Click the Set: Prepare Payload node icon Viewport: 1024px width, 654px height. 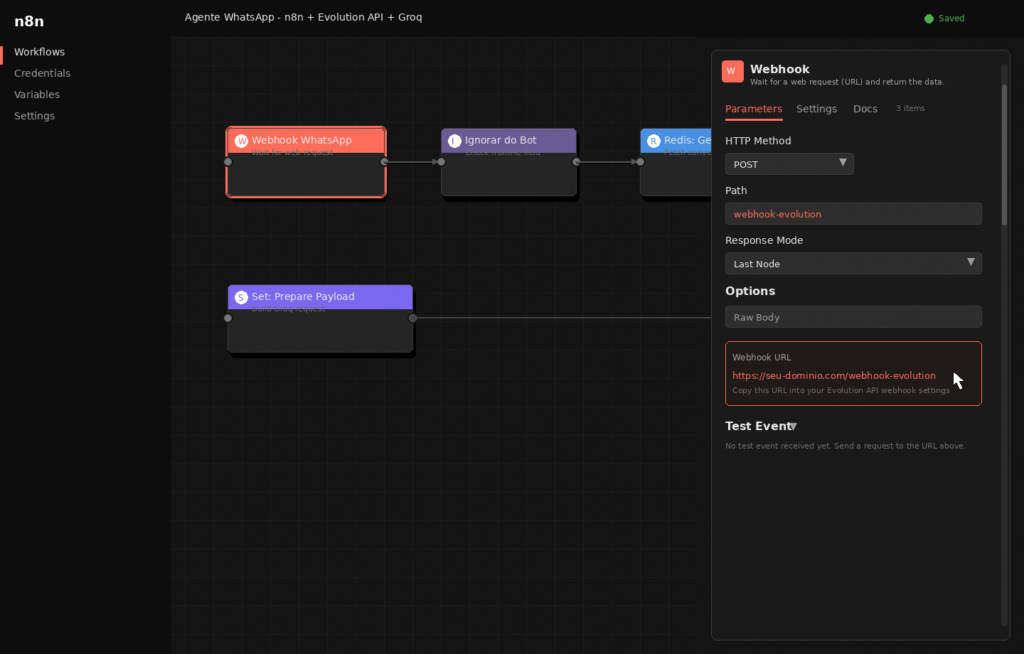(241, 297)
